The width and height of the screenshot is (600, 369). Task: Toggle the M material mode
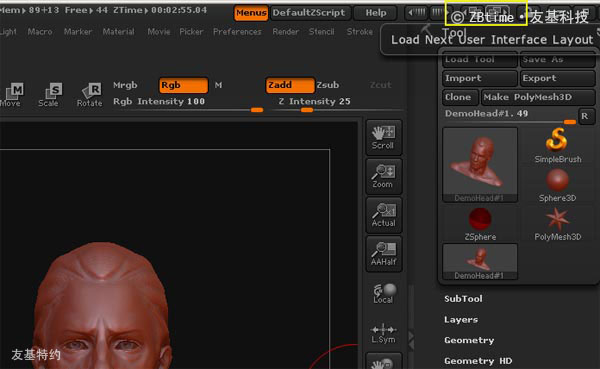coord(218,85)
